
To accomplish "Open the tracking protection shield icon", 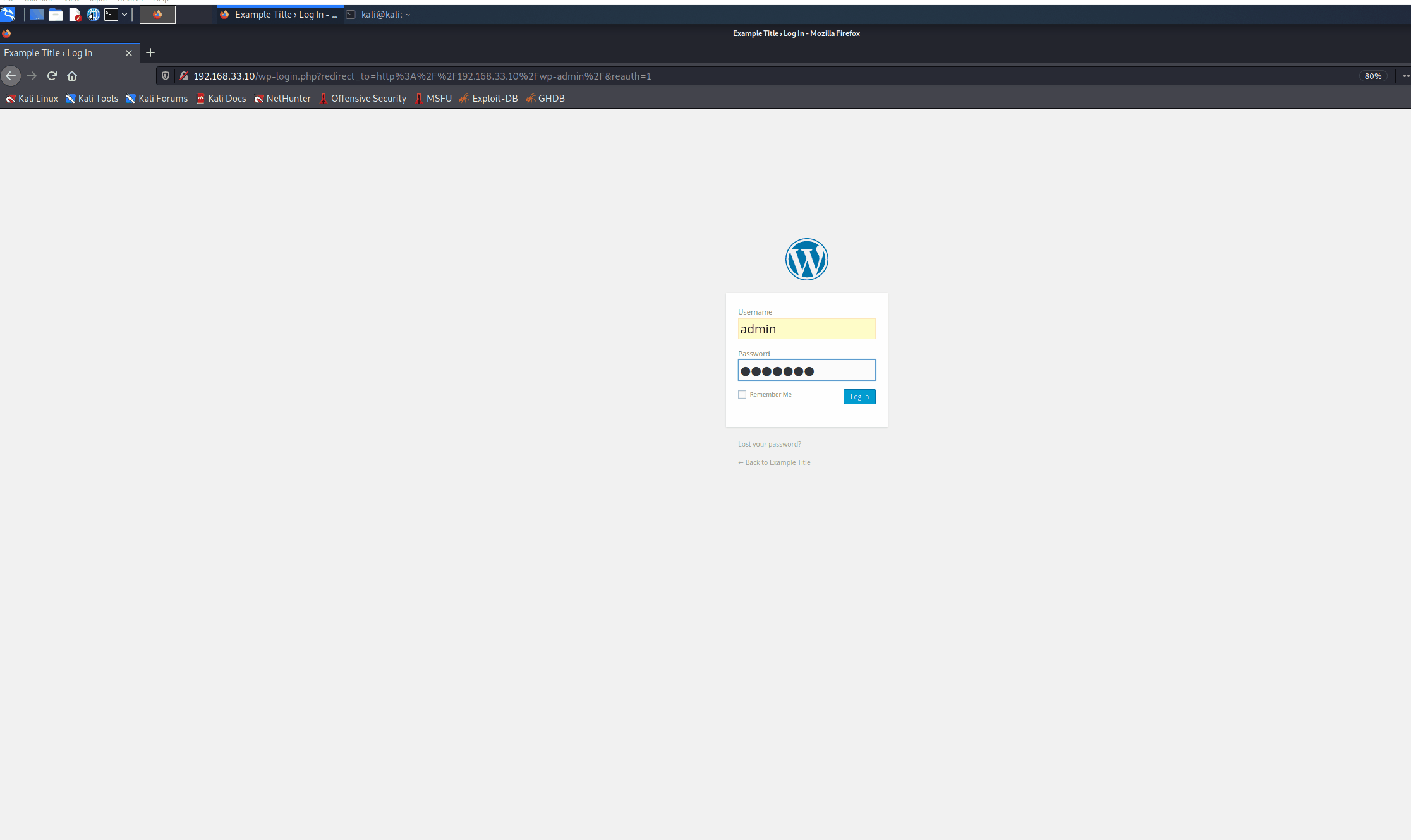I will [166, 76].
